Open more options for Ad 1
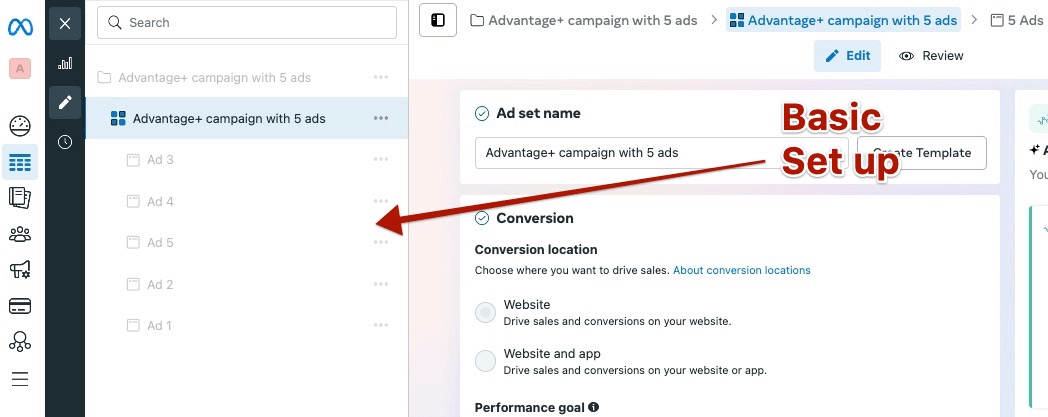The height and width of the screenshot is (417, 1048). point(381,325)
